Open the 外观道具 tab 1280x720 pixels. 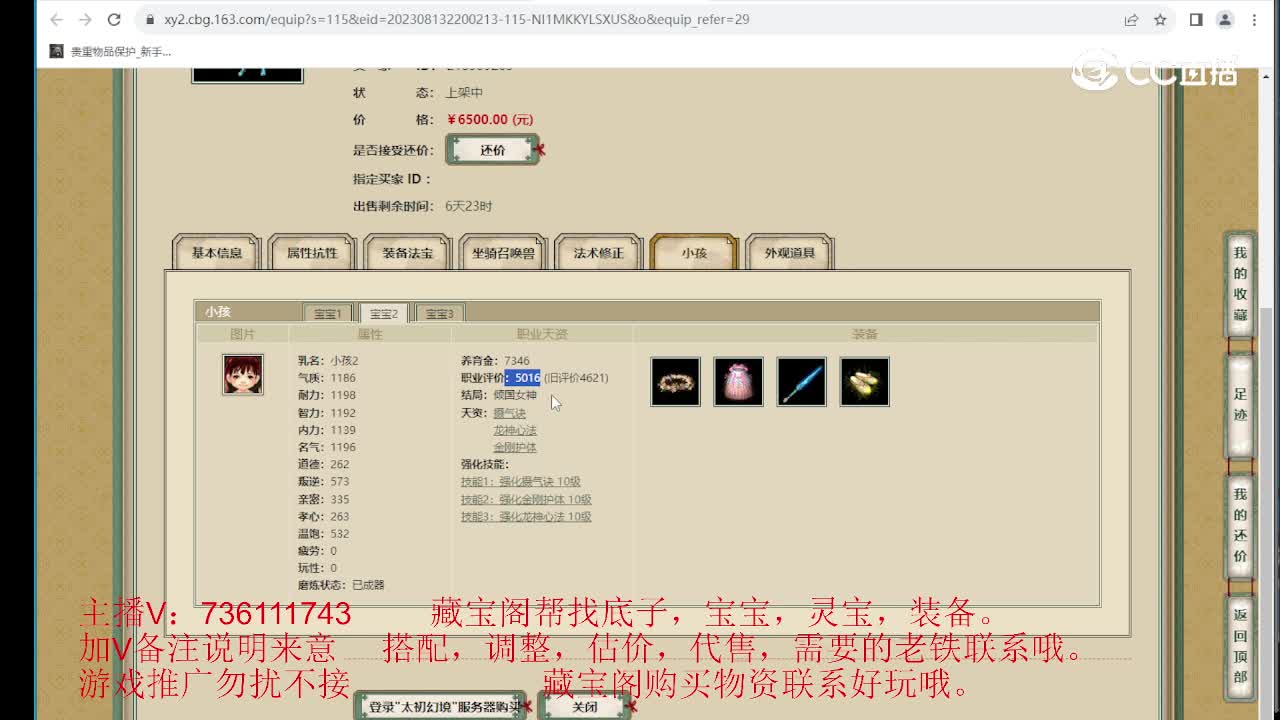(x=789, y=253)
